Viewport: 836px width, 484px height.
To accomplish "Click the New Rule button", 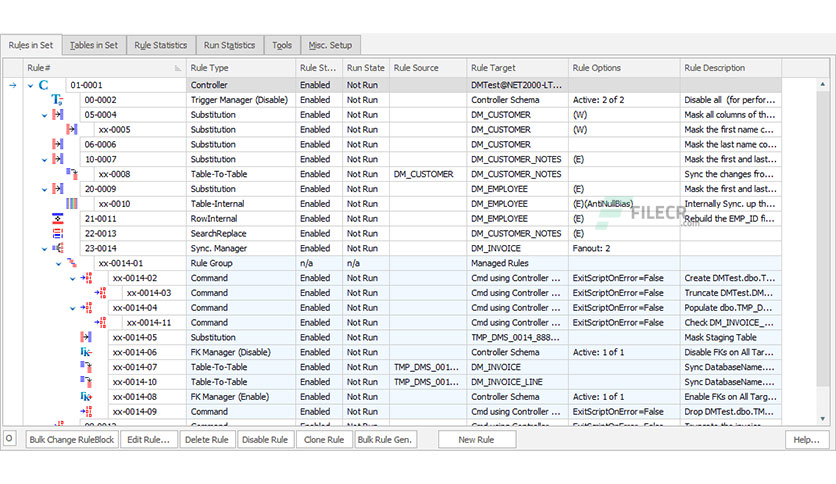I will coord(477,440).
